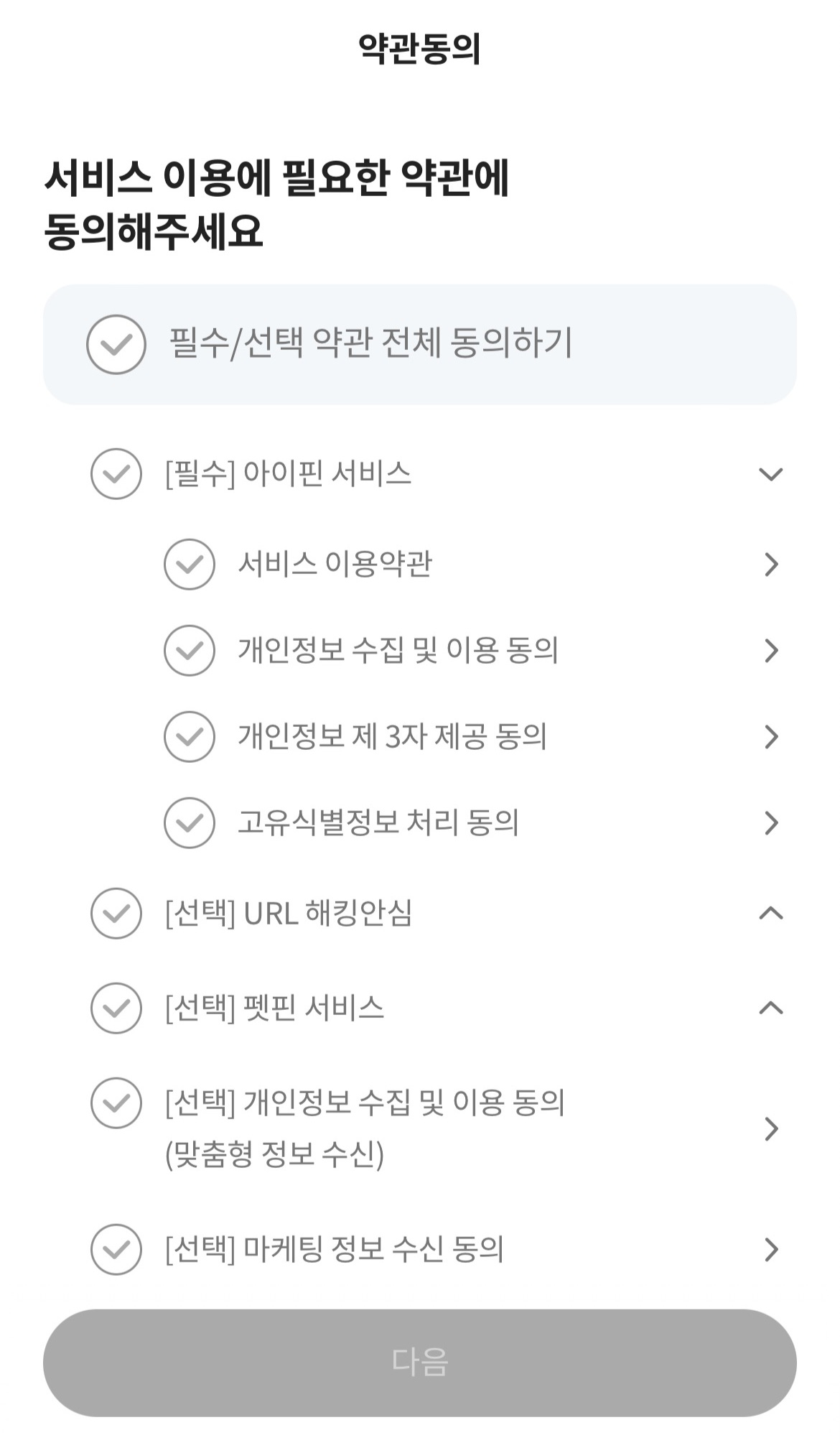Open 마케팅 정보 수신 동의 details arrow
Viewport: 840px width, 1443px height.
772,1250
